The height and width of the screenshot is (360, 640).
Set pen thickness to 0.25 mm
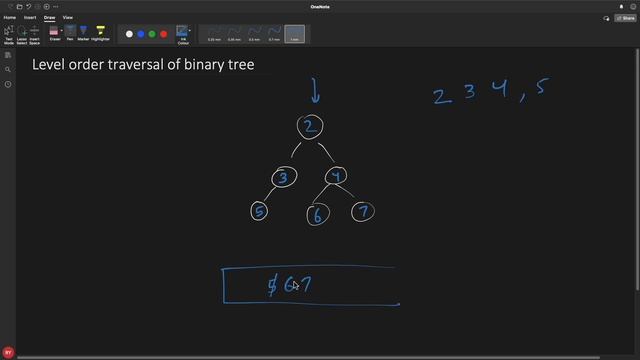click(214, 34)
